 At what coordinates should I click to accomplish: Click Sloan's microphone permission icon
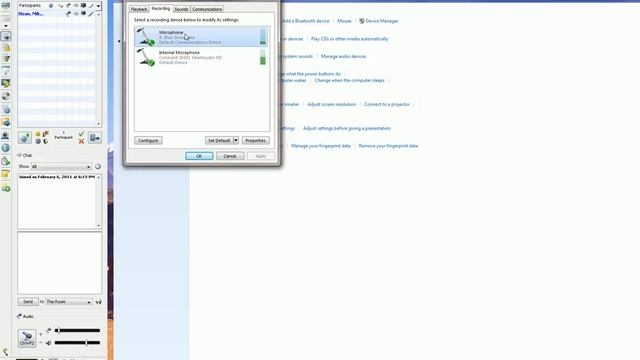point(68,14)
